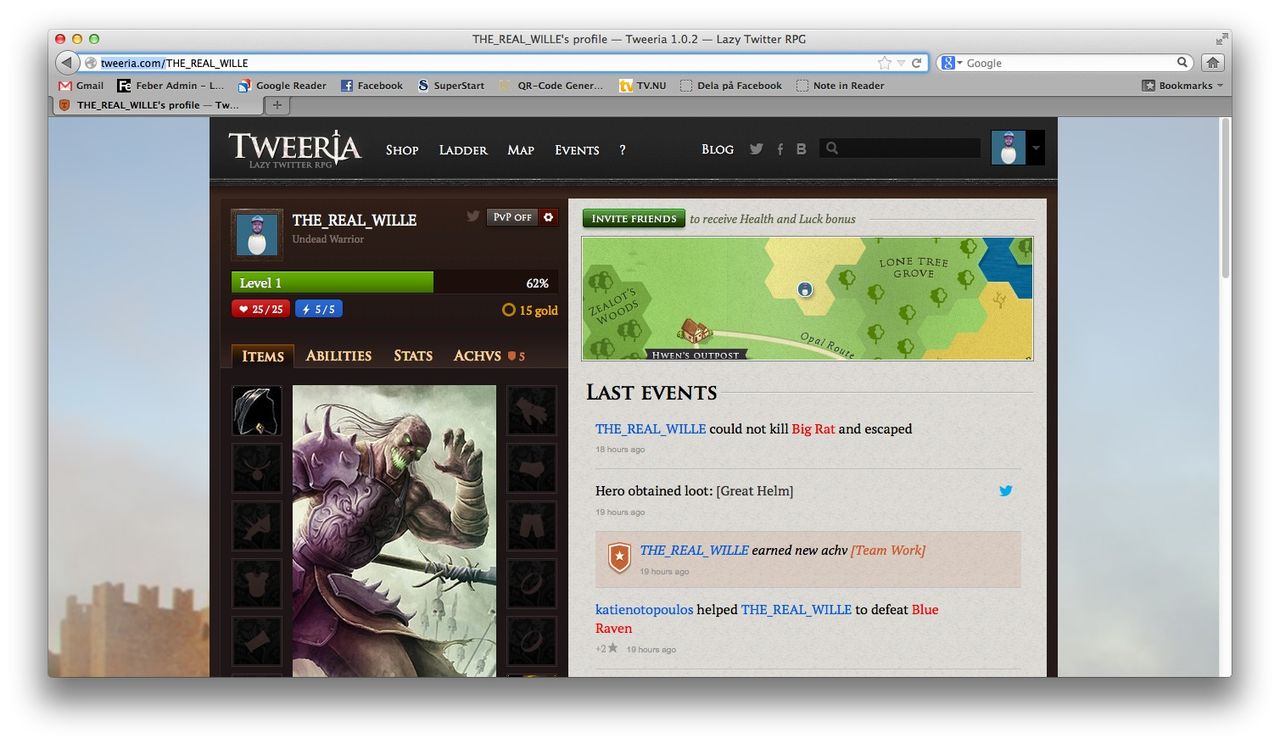The width and height of the screenshot is (1280, 744).
Task: Switch to the Stats tab
Action: 413,356
